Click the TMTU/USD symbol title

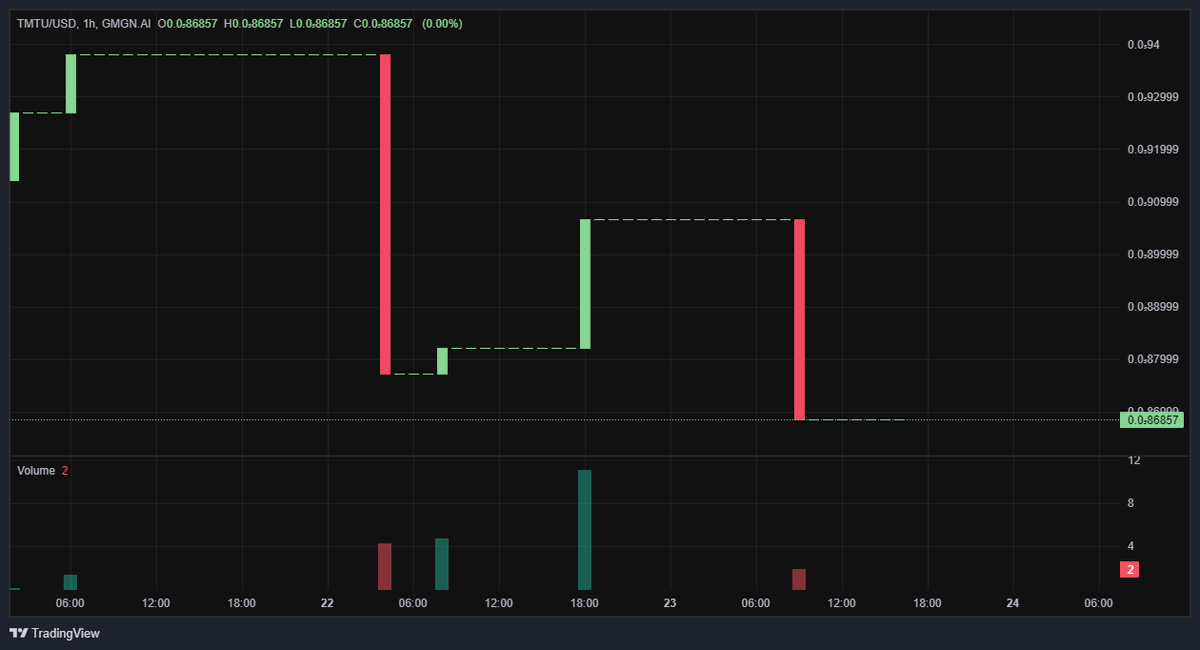click(x=48, y=22)
